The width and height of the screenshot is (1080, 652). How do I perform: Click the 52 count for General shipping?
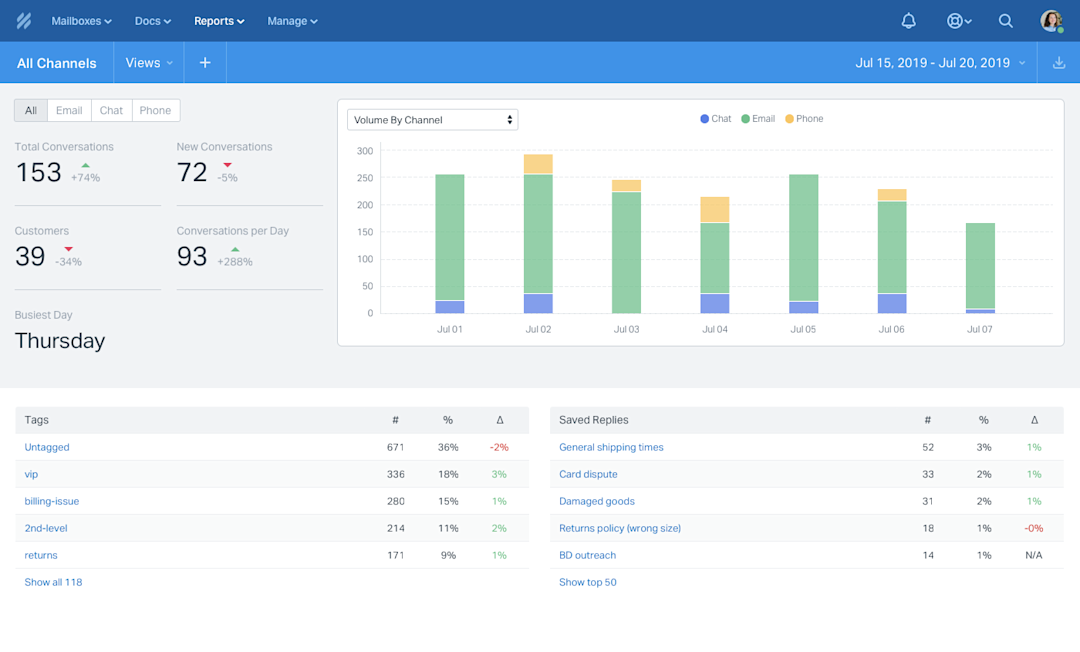point(928,447)
